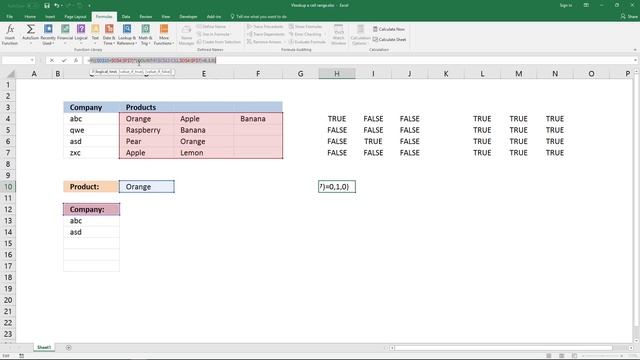The width and height of the screenshot is (640, 360).
Task: Click the formula bar text
Action: pos(152,60)
